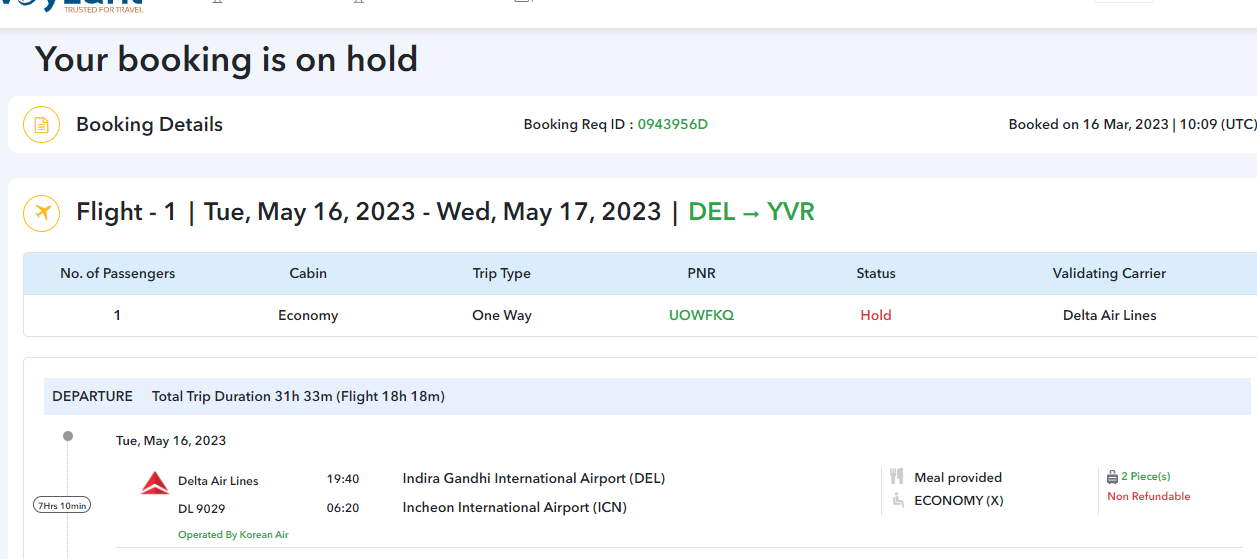1257x559 pixels.
Task: Click the airplane icon beside Flight - 1
Action: pos(41,212)
